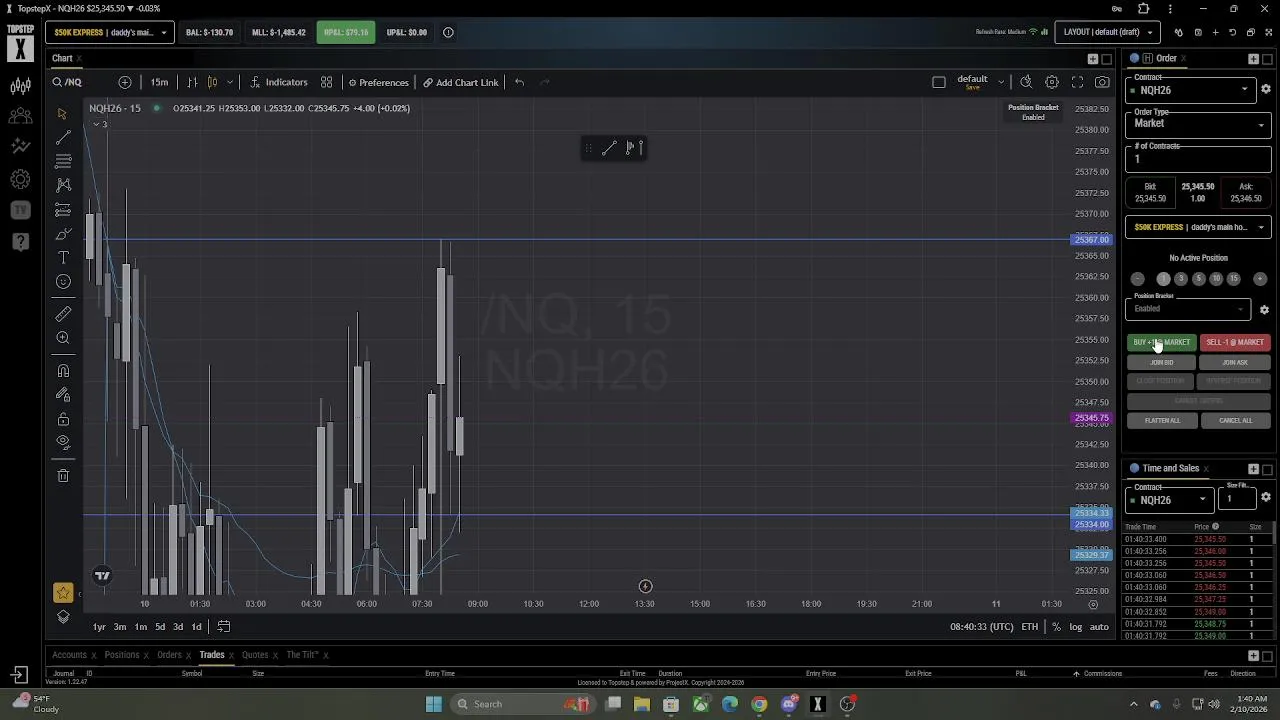
Task: Toggle magnet mode in drawing toolbar
Action: click(x=63, y=371)
